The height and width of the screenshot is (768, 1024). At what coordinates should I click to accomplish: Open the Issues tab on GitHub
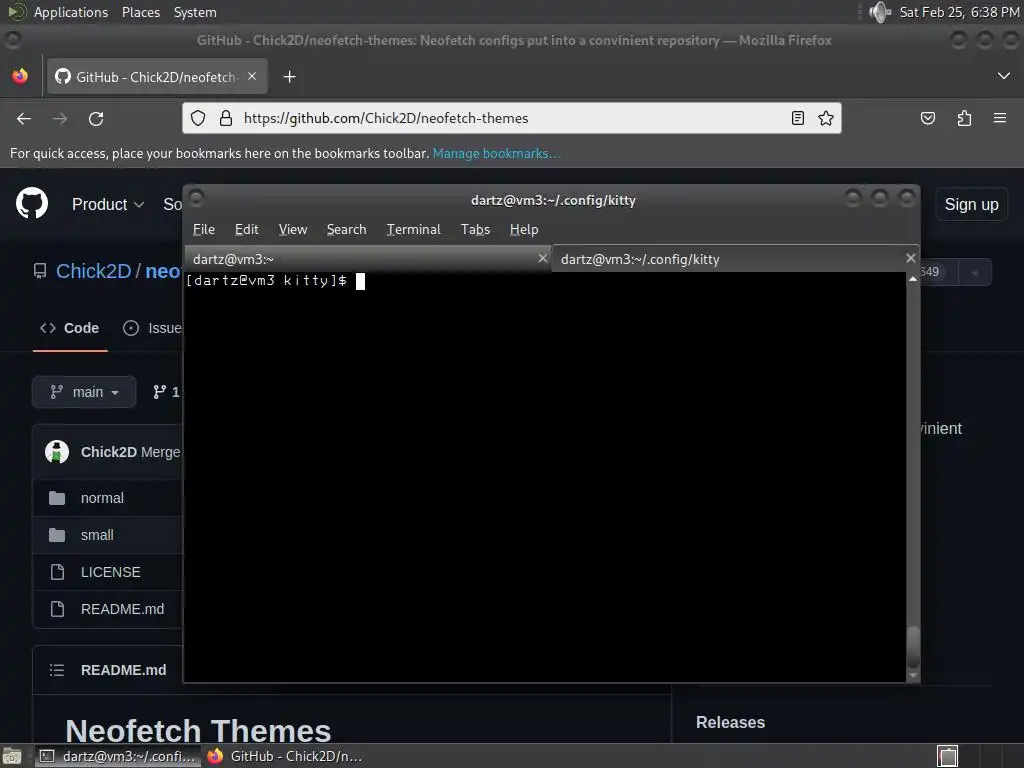(153, 328)
